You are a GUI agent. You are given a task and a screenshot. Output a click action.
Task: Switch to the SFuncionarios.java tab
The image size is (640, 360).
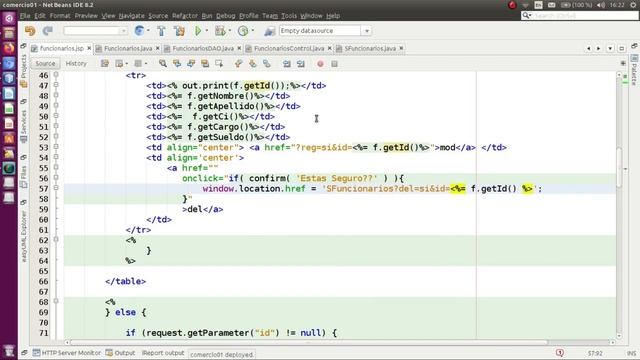click(x=370, y=48)
